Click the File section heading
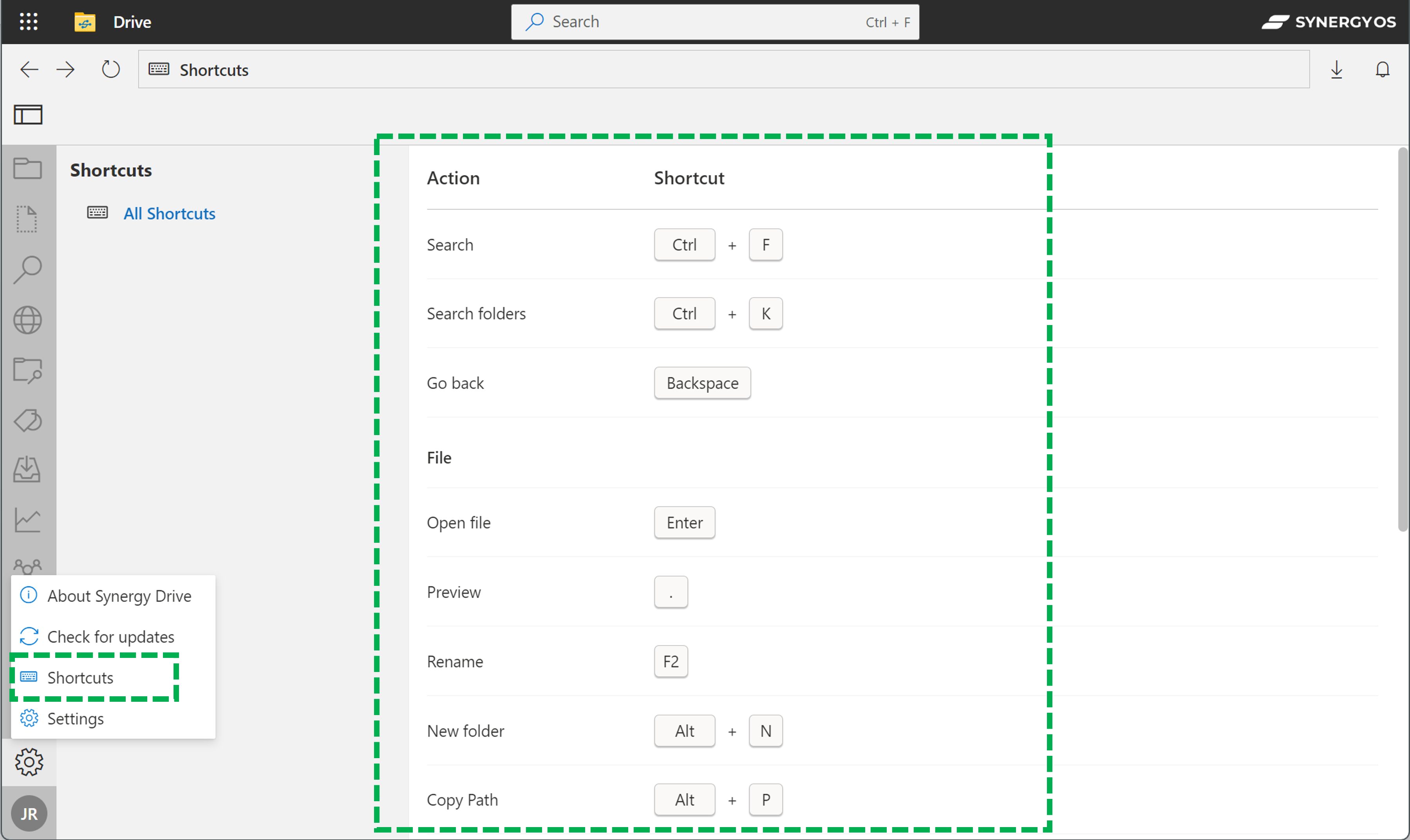 439,457
